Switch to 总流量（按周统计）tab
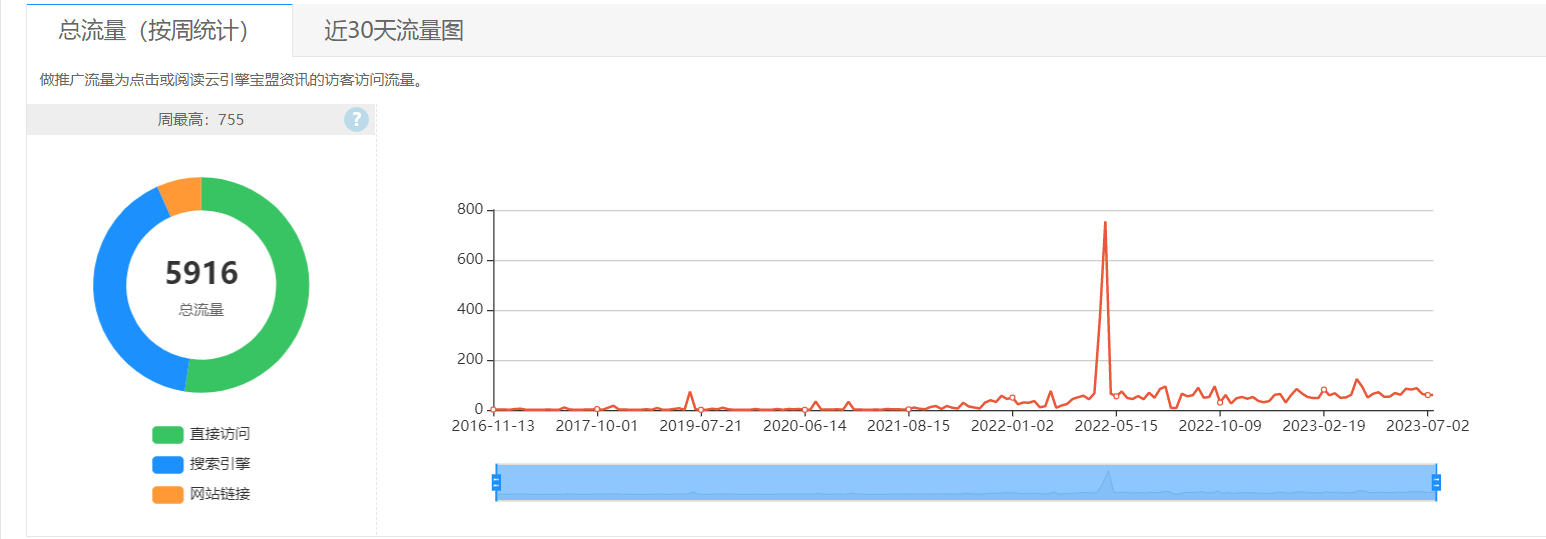1546x539 pixels. 154,30
